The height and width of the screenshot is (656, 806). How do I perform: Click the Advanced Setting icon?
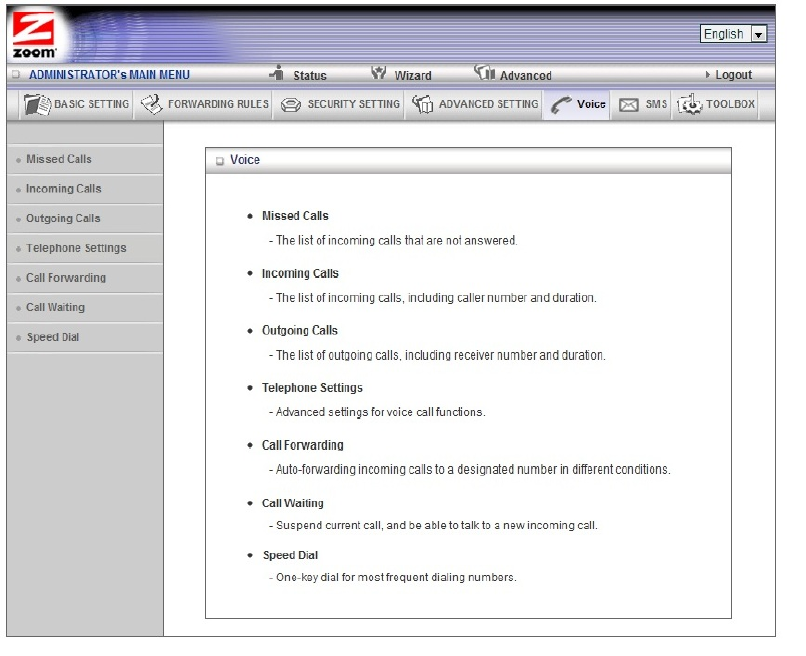click(x=423, y=104)
